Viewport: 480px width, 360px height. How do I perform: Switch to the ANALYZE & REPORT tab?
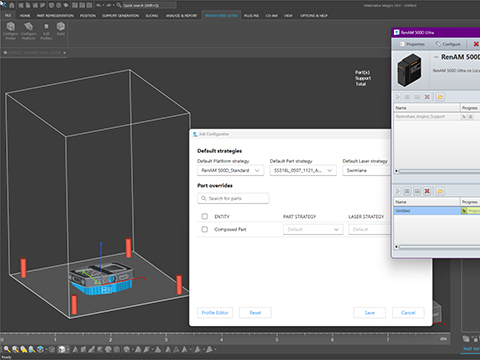[x=181, y=15]
